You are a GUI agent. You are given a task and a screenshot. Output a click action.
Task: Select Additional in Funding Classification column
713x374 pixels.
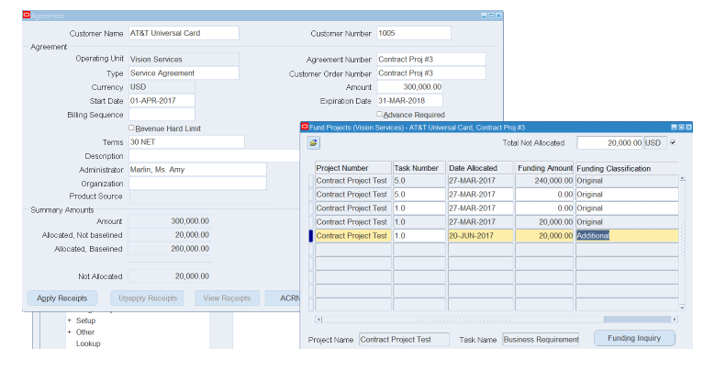tap(627, 236)
